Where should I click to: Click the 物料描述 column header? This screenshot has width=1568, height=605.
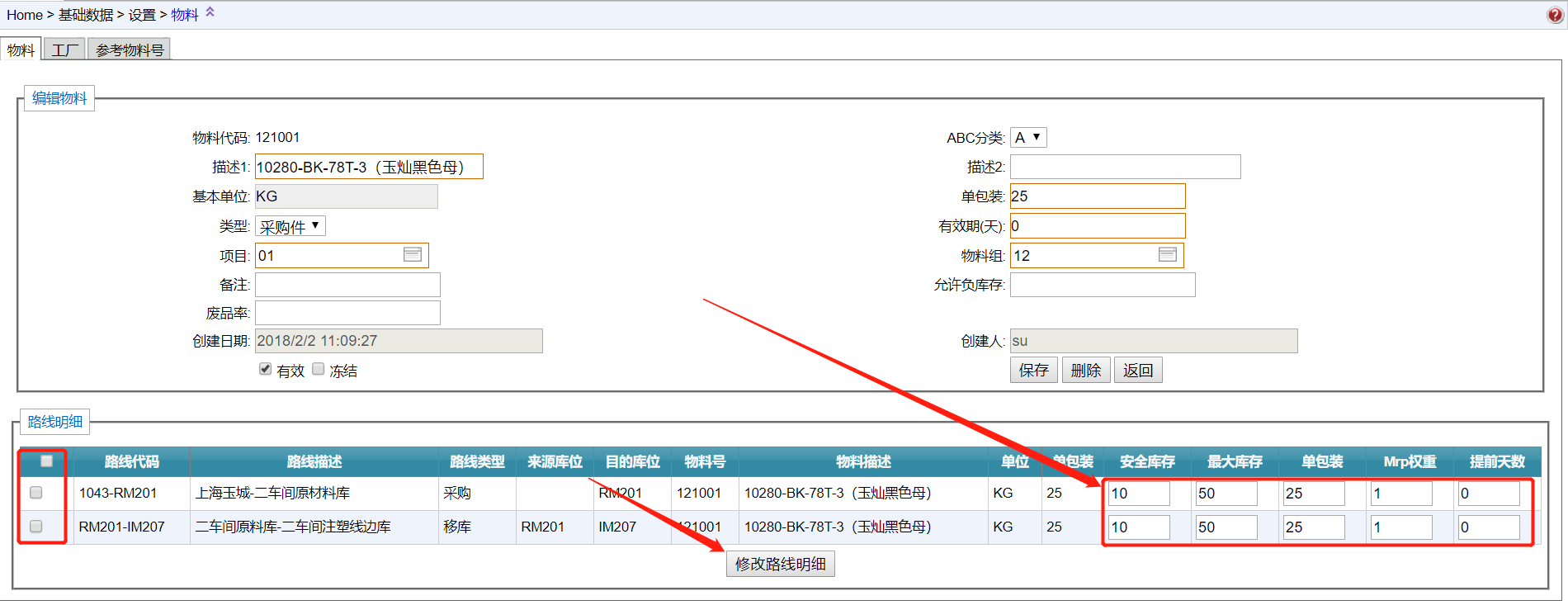(x=863, y=461)
